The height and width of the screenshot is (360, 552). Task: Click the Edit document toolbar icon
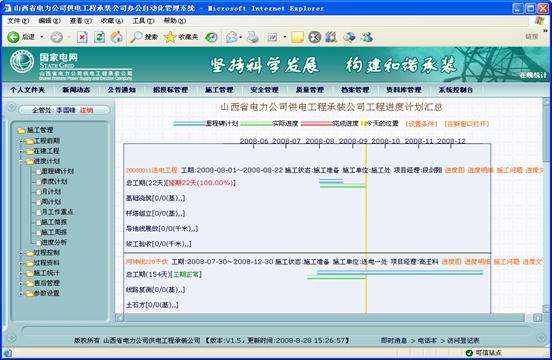point(273,37)
